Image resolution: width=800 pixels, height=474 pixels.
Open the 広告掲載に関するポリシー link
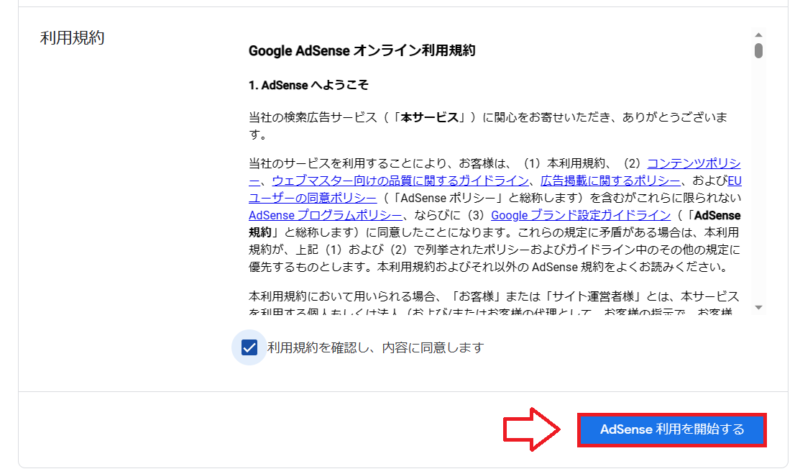(x=610, y=181)
